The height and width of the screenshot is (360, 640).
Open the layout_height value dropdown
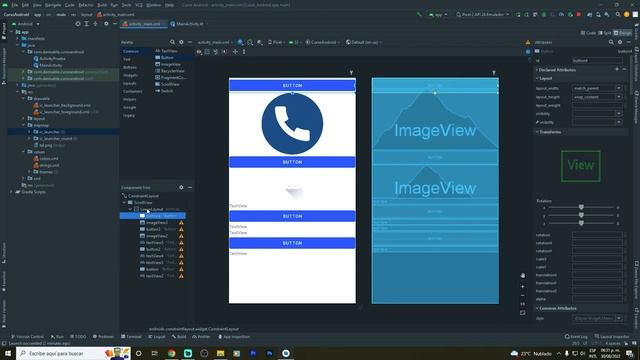(x=619, y=97)
